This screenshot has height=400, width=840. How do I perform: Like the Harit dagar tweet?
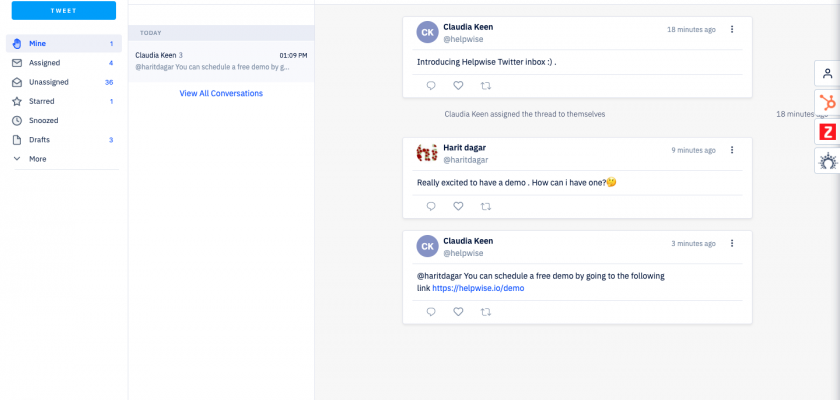(x=458, y=206)
